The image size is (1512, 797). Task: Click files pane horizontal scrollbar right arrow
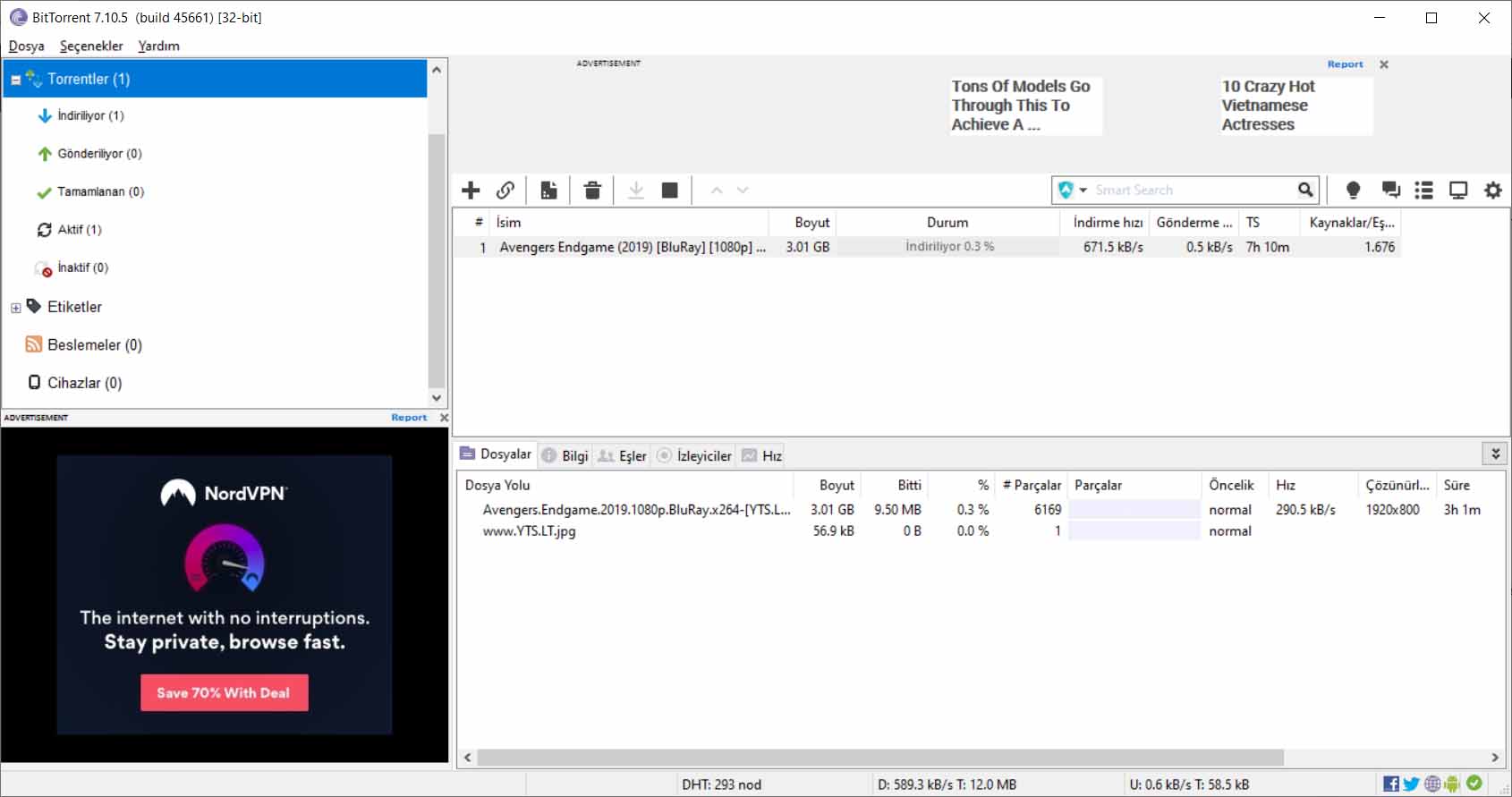pos(1495,758)
